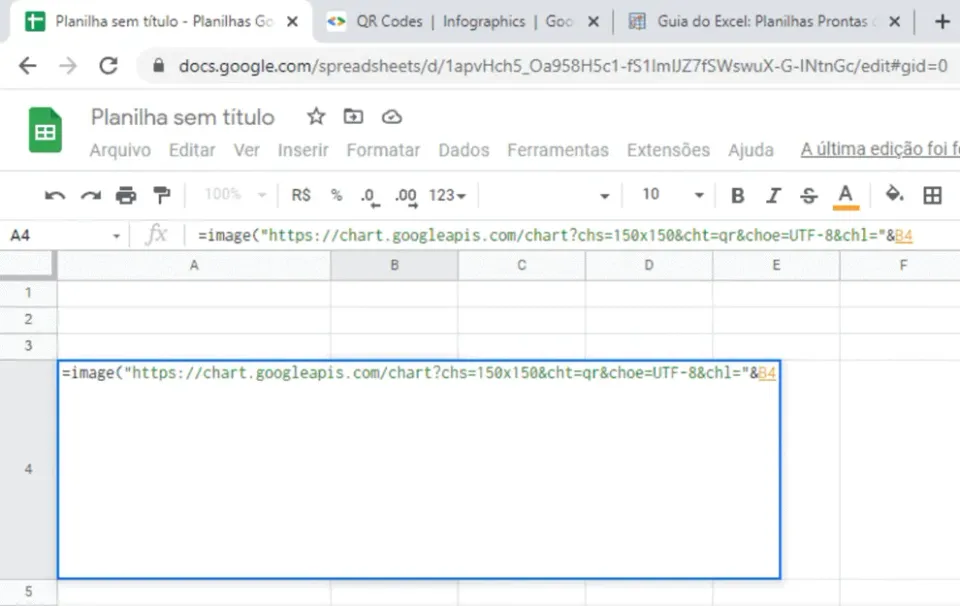Screen dimensions: 960x606
Task: Close the QR Codes Infographics tab
Action: pos(593,22)
